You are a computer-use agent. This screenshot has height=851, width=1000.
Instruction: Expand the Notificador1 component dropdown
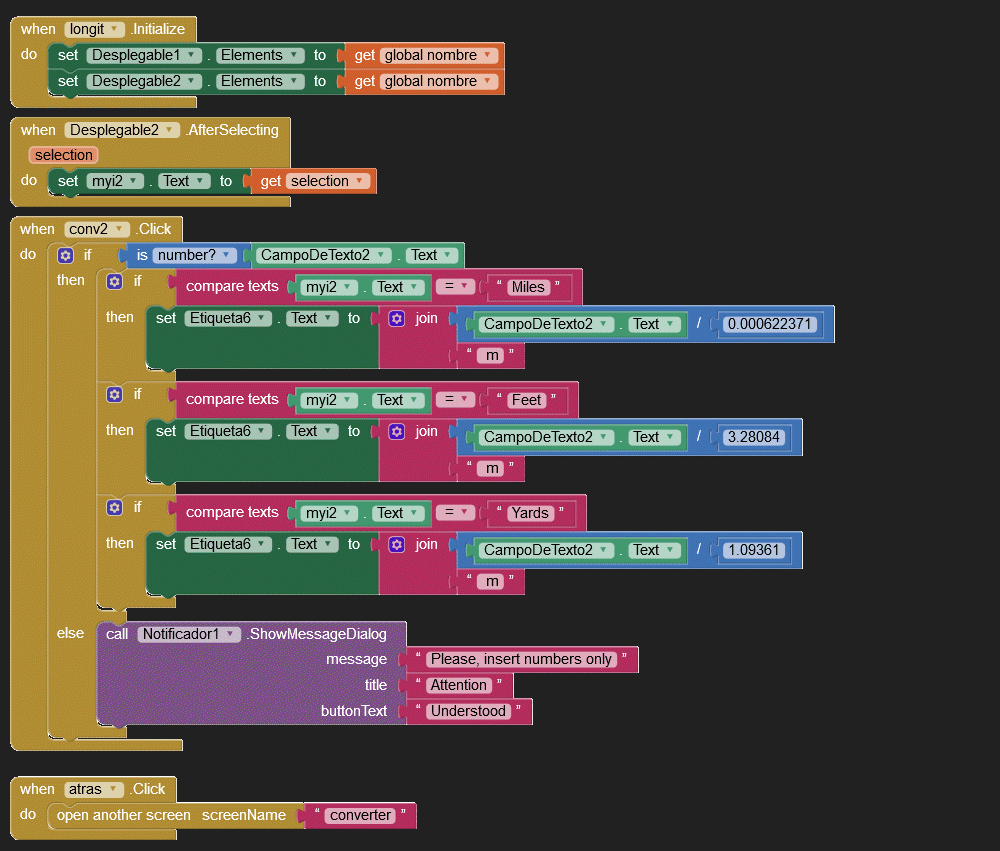[x=231, y=634]
